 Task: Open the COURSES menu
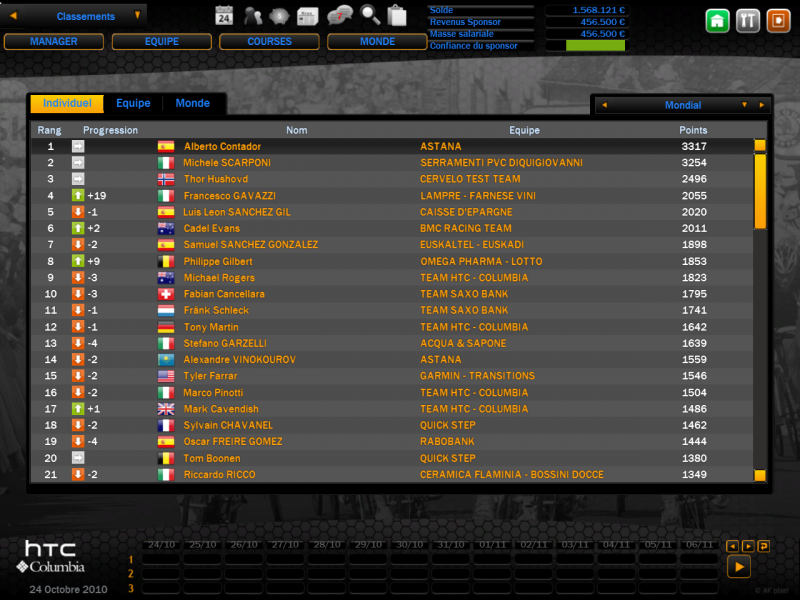click(269, 42)
